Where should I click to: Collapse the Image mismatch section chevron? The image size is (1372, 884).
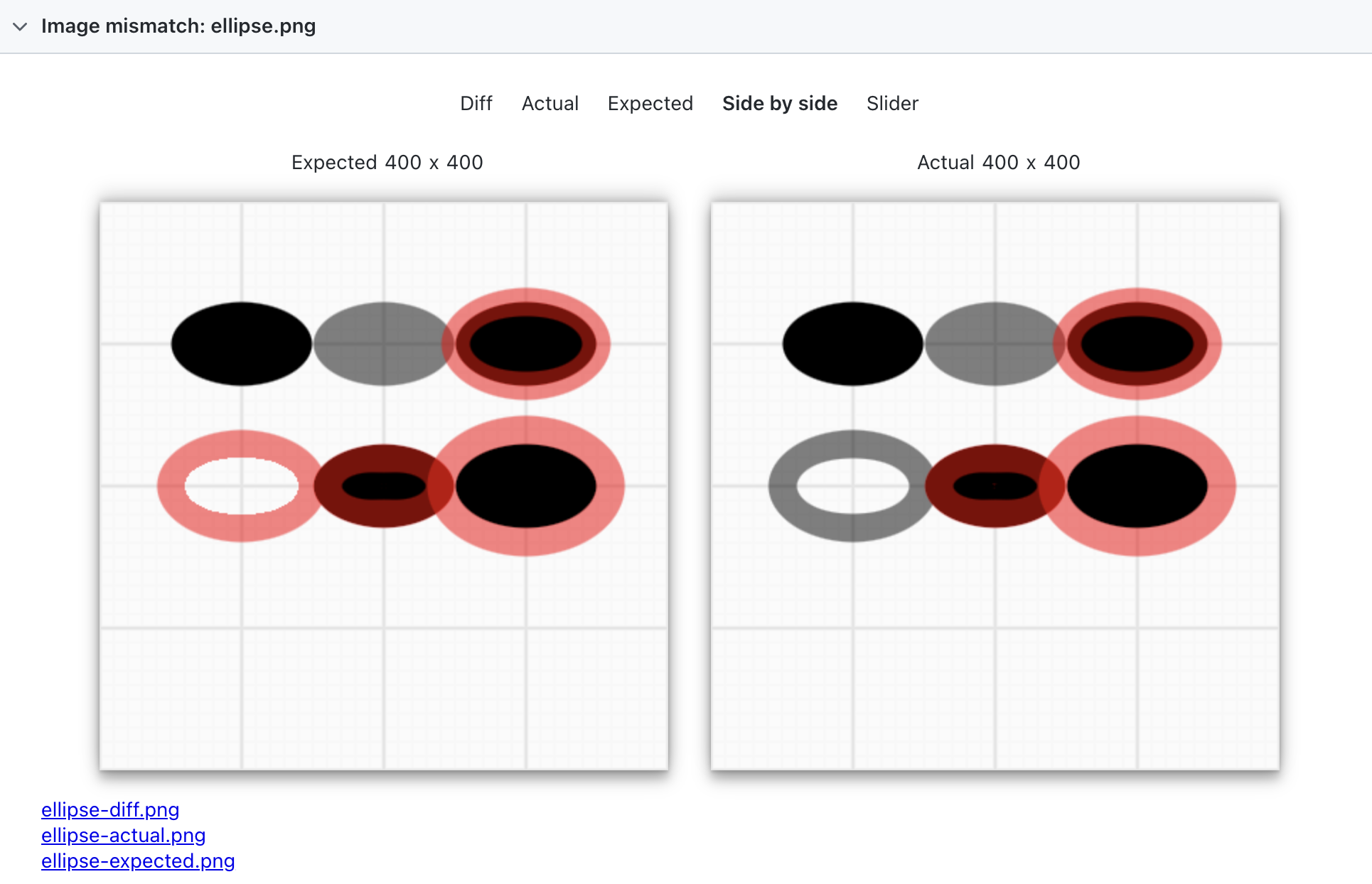pyautogui.click(x=20, y=26)
